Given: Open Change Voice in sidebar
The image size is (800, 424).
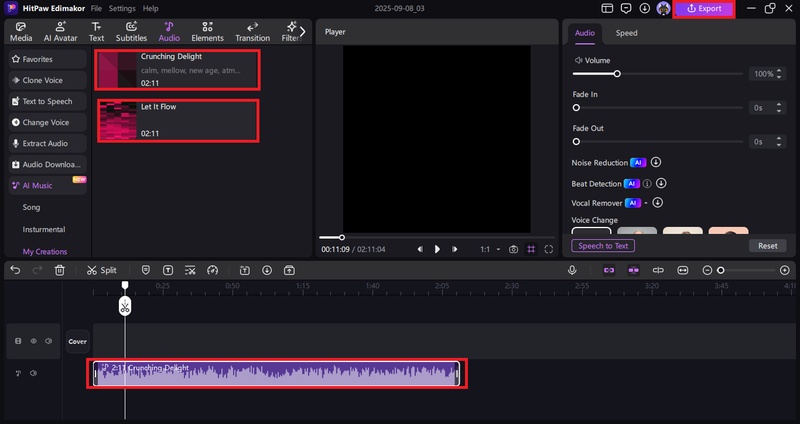Looking at the screenshot, I should click(x=47, y=122).
